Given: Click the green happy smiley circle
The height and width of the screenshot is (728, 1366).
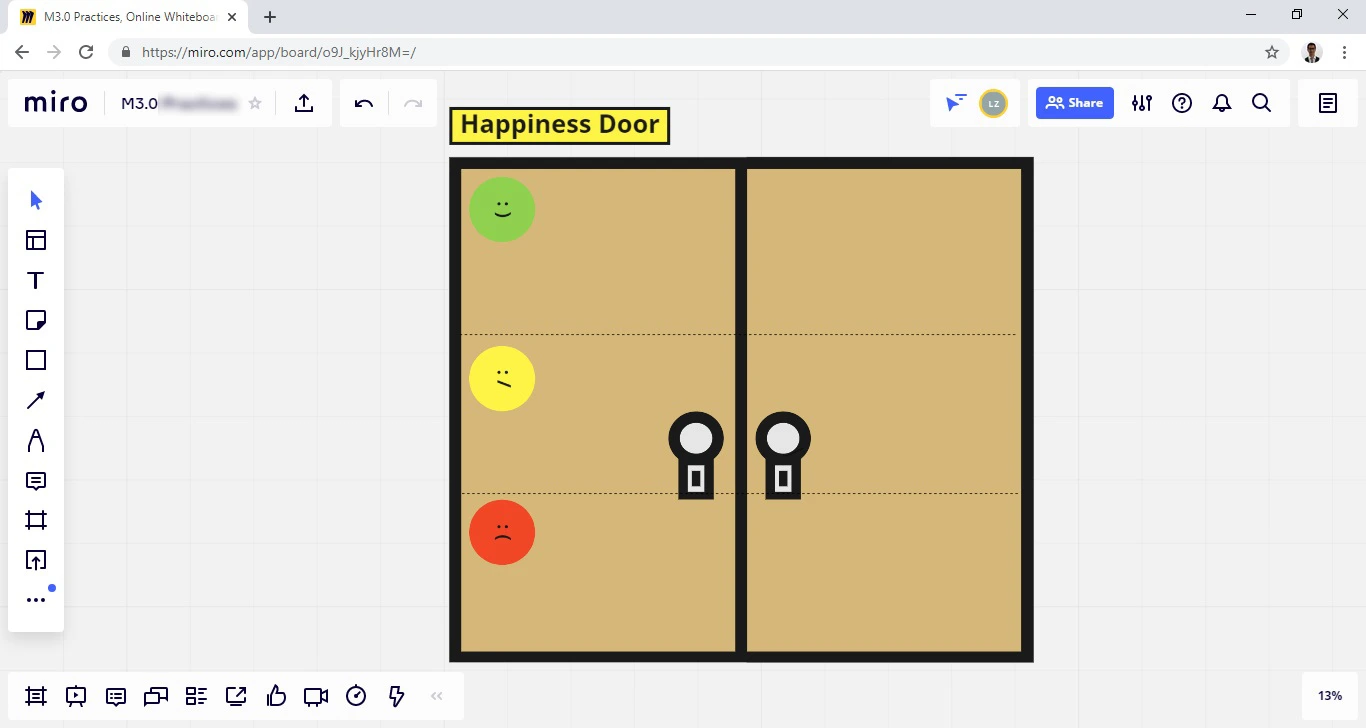Looking at the screenshot, I should click(x=502, y=210).
